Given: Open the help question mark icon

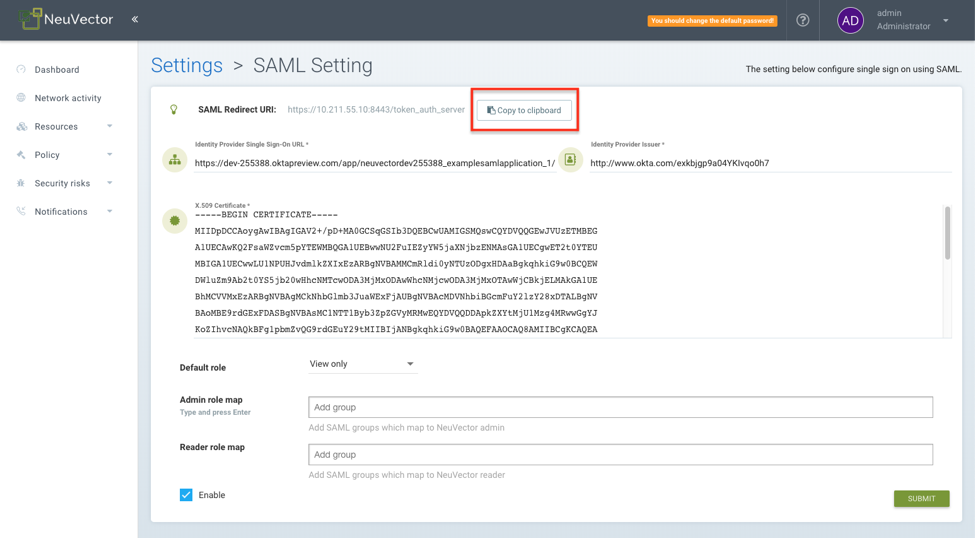Looking at the screenshot, I should pyautogui.click(x=803, y=20).
